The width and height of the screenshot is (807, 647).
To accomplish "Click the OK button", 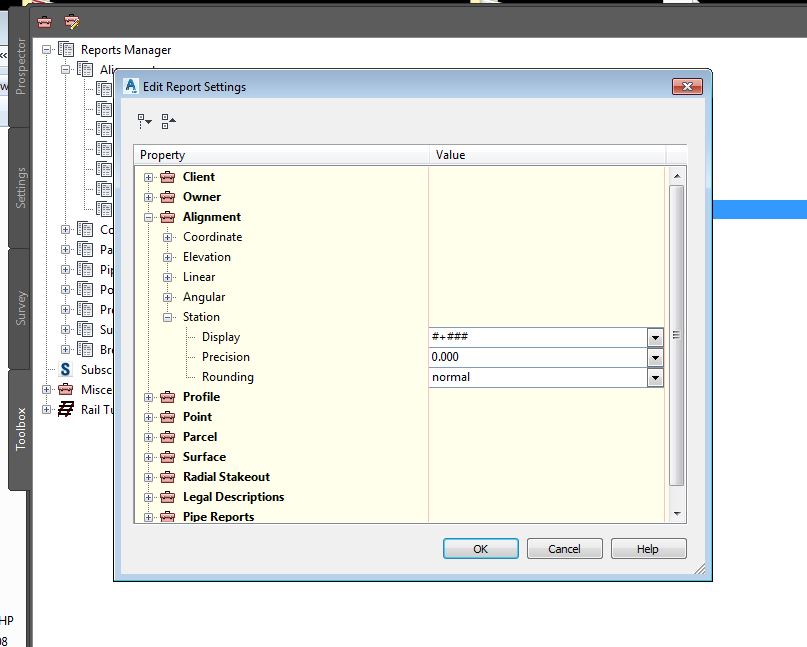I will pos(480,548).
